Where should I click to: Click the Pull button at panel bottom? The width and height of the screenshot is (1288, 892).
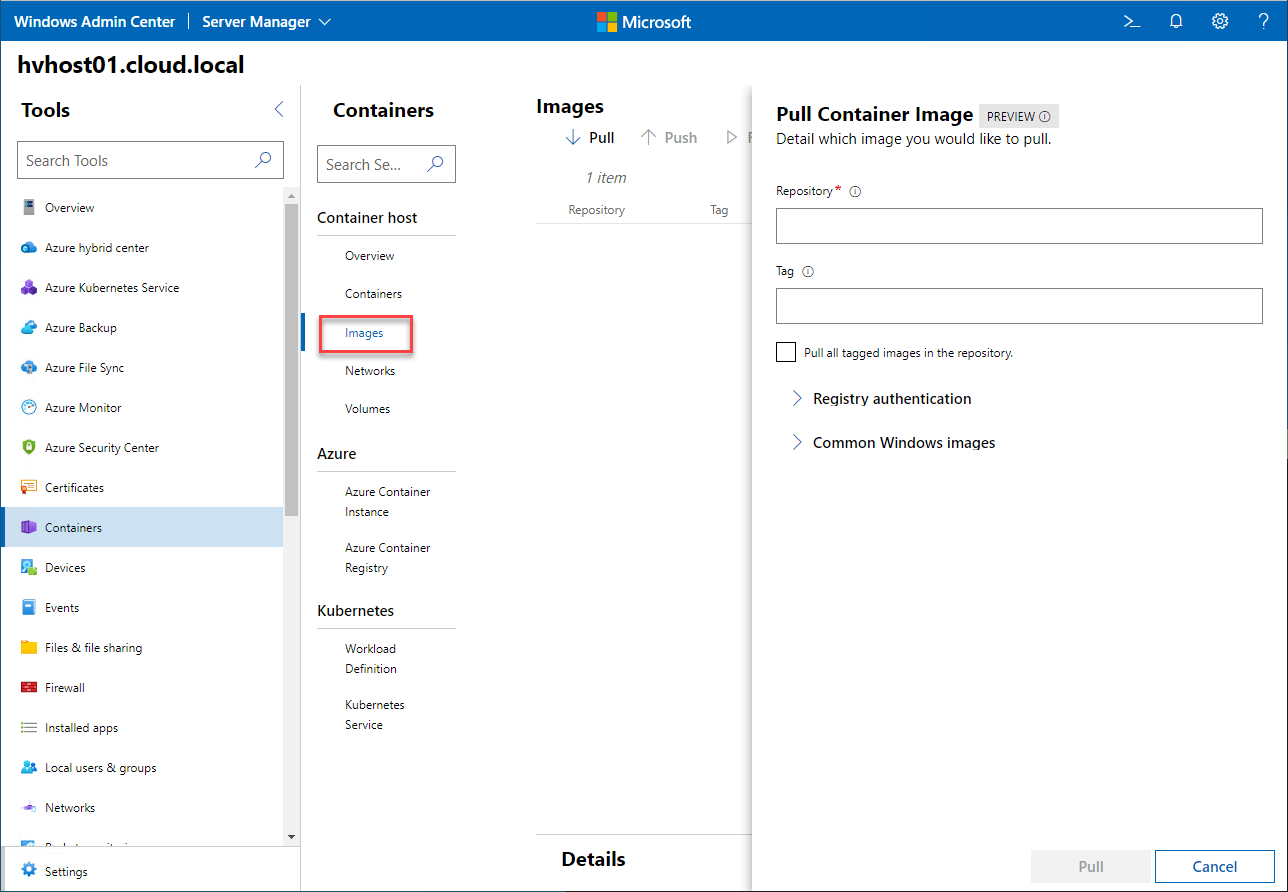pyautogui.click(x=1091, y=867)
